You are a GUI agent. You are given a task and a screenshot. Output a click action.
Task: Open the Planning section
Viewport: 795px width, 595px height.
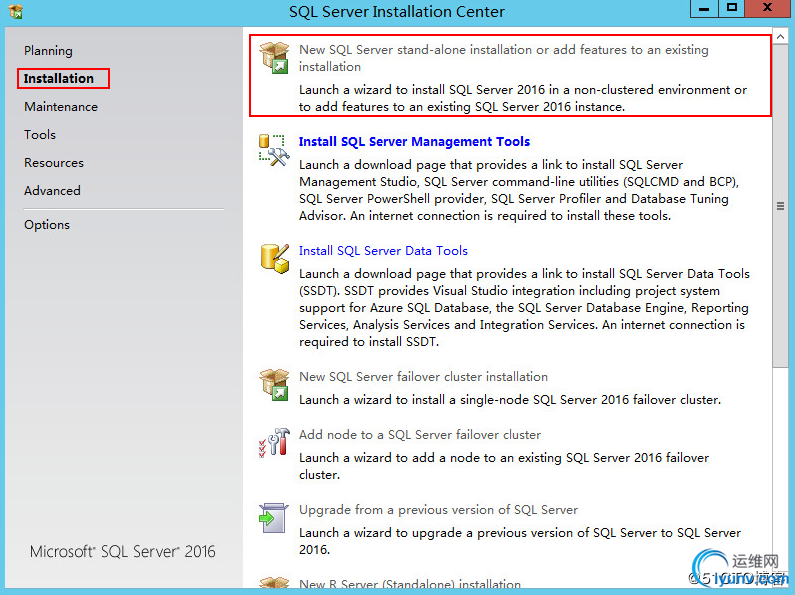(48, 51)
